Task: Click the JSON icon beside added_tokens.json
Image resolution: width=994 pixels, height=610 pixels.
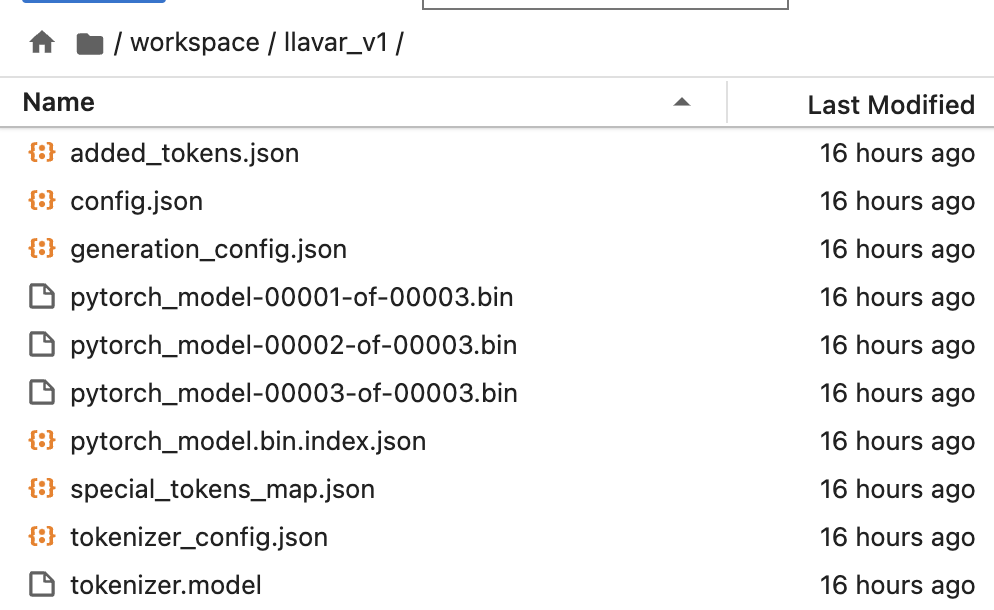Action: [41, 153]
